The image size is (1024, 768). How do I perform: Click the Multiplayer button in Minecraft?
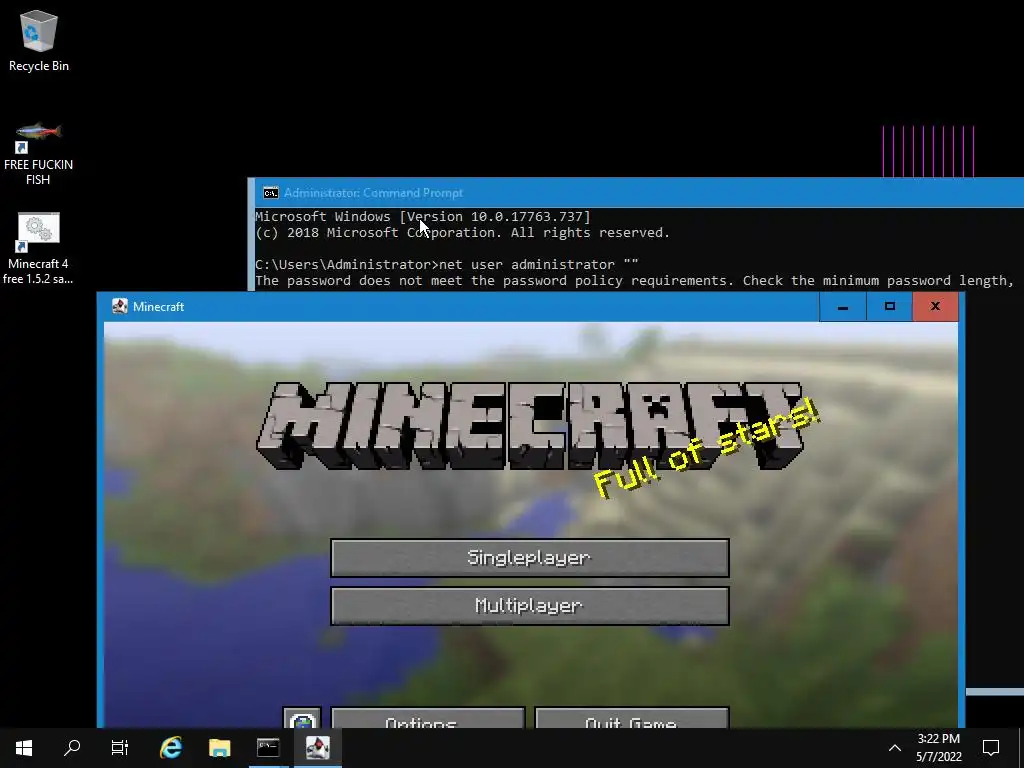click(x=530, y=606)
